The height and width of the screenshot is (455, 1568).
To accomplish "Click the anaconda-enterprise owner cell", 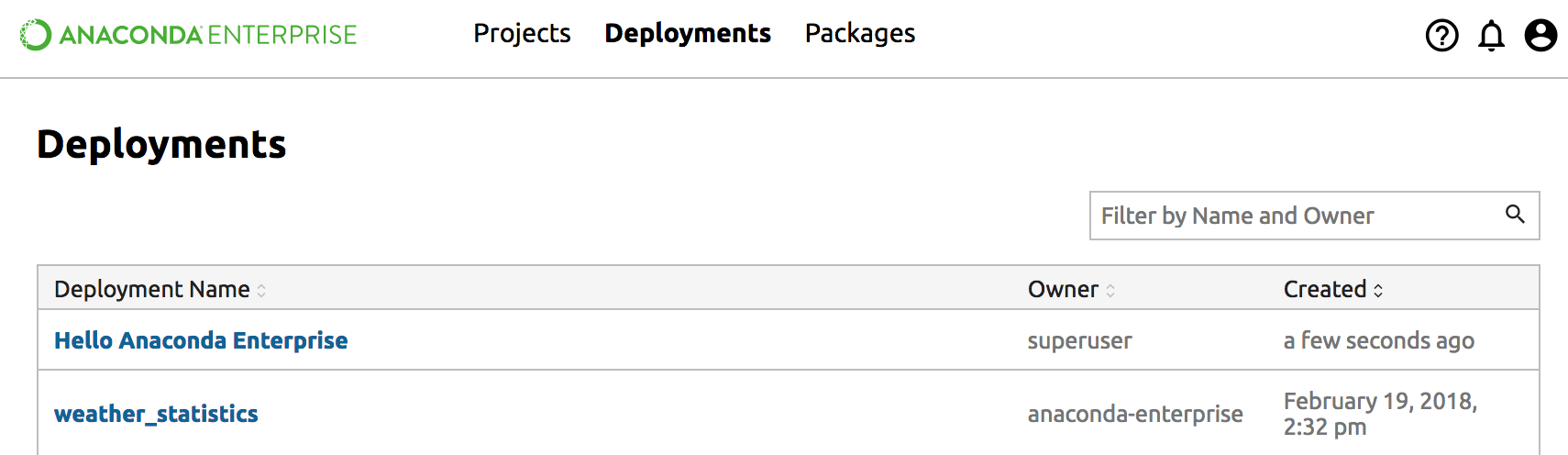I will pos(1135,414).
